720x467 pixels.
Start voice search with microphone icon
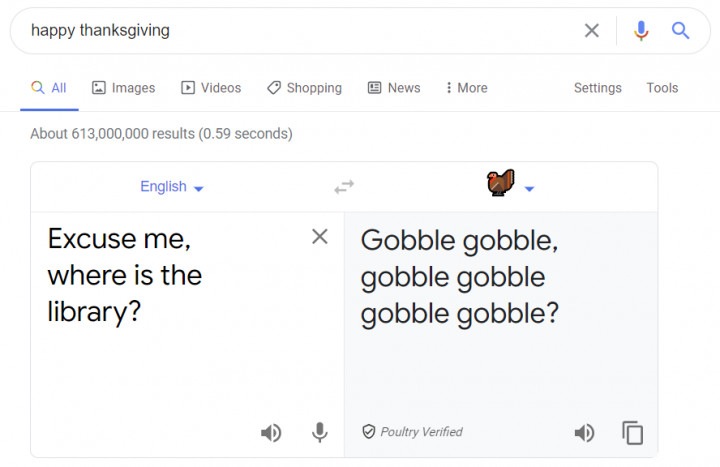(x=641, y=31)
